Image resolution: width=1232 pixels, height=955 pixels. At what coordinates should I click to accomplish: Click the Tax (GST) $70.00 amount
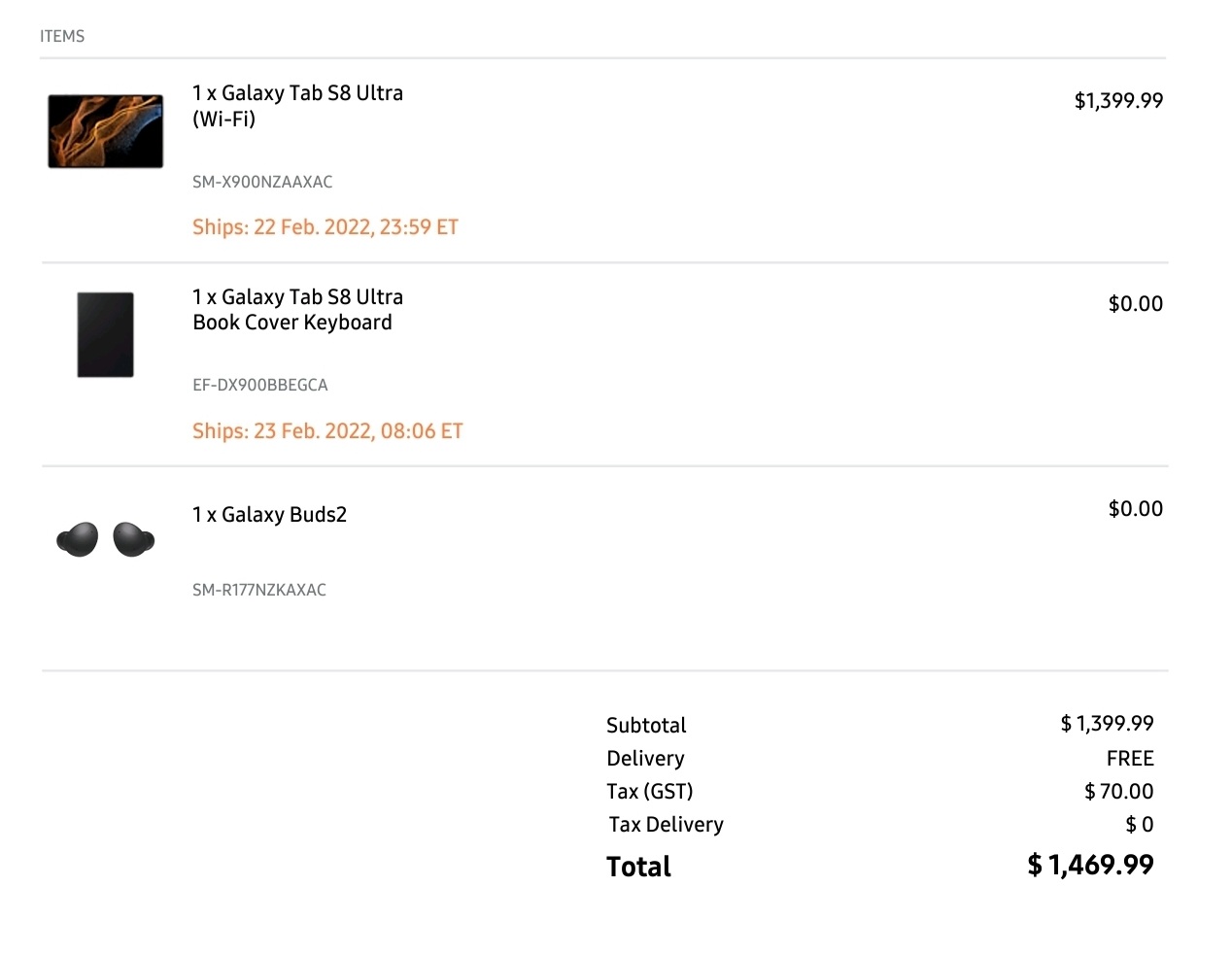point(1118,792)
